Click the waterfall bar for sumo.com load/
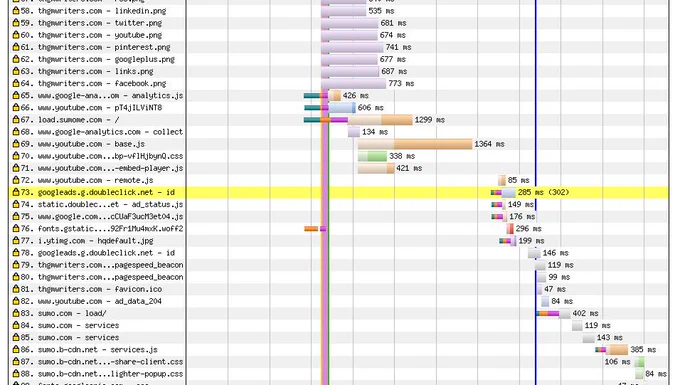This screenshot has height=385, width=680. 553,313
